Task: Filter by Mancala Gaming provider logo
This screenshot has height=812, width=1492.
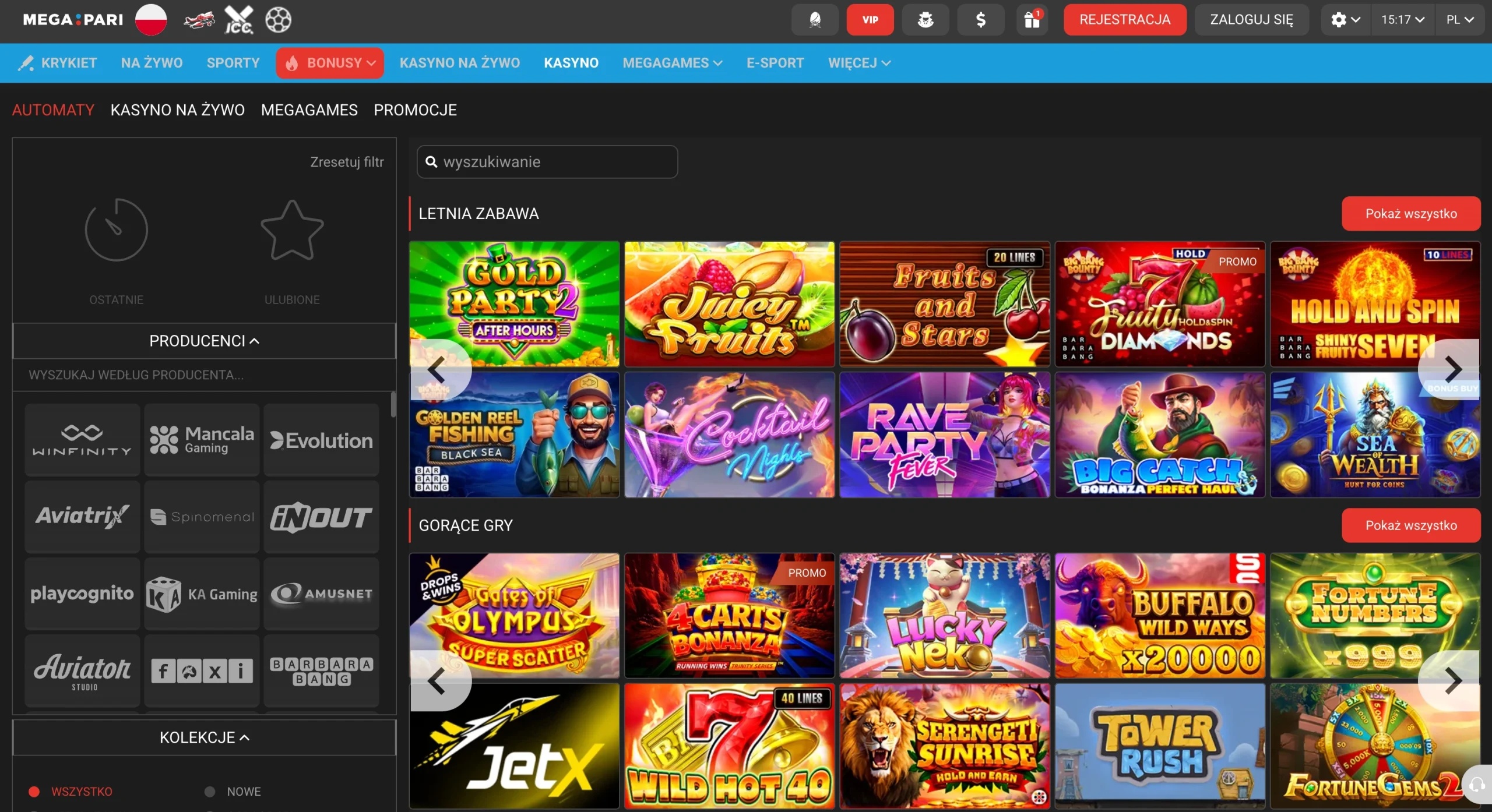Action: 202,440
